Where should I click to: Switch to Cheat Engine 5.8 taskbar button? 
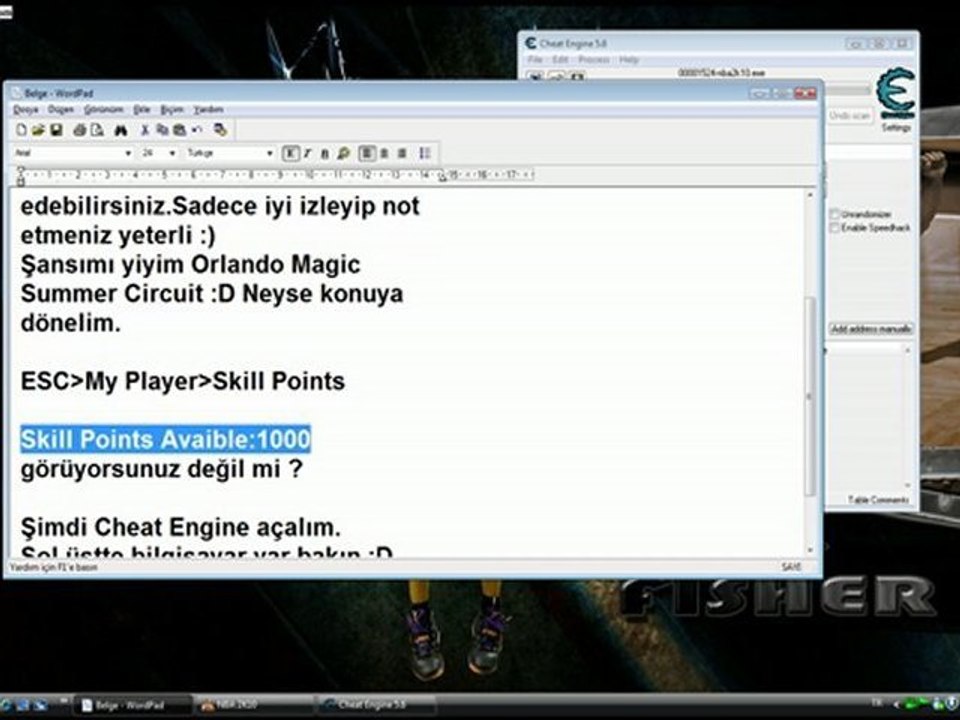click(x=375, y=705)
